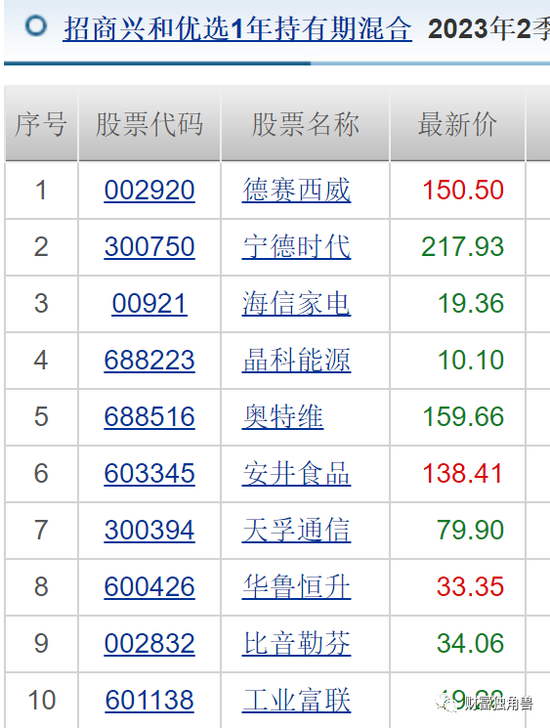Viewport: 550px width, 728px height.
Task: Click the 股票名称 column header
Action: pos(305,124)
